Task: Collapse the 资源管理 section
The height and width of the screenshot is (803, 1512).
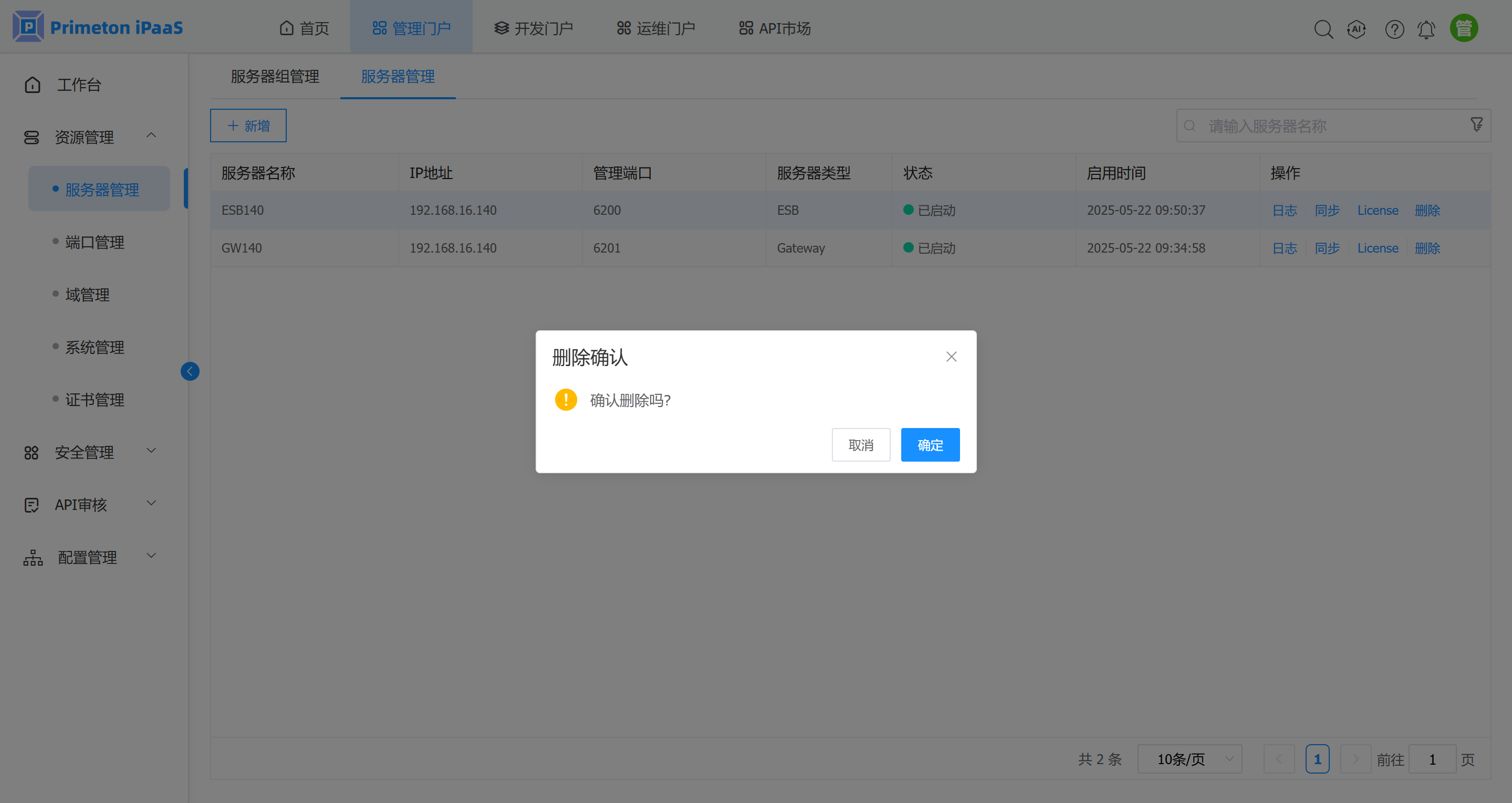Action: click(x=151, y=135)
